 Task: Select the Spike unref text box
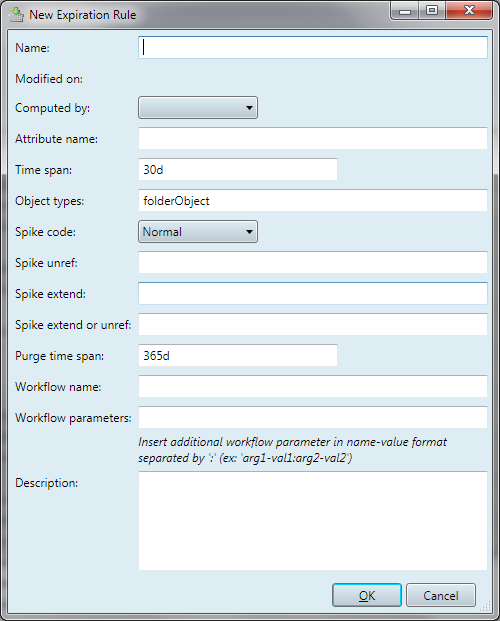coord(313,263)
